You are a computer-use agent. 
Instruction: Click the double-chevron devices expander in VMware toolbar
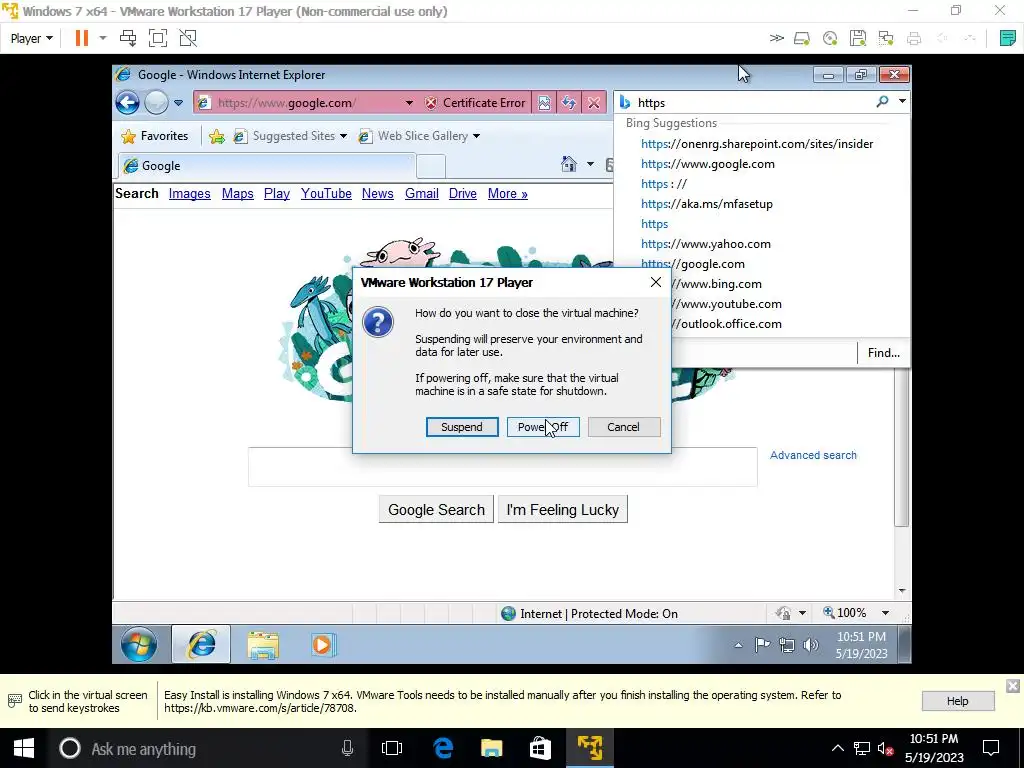coord(776,39)
